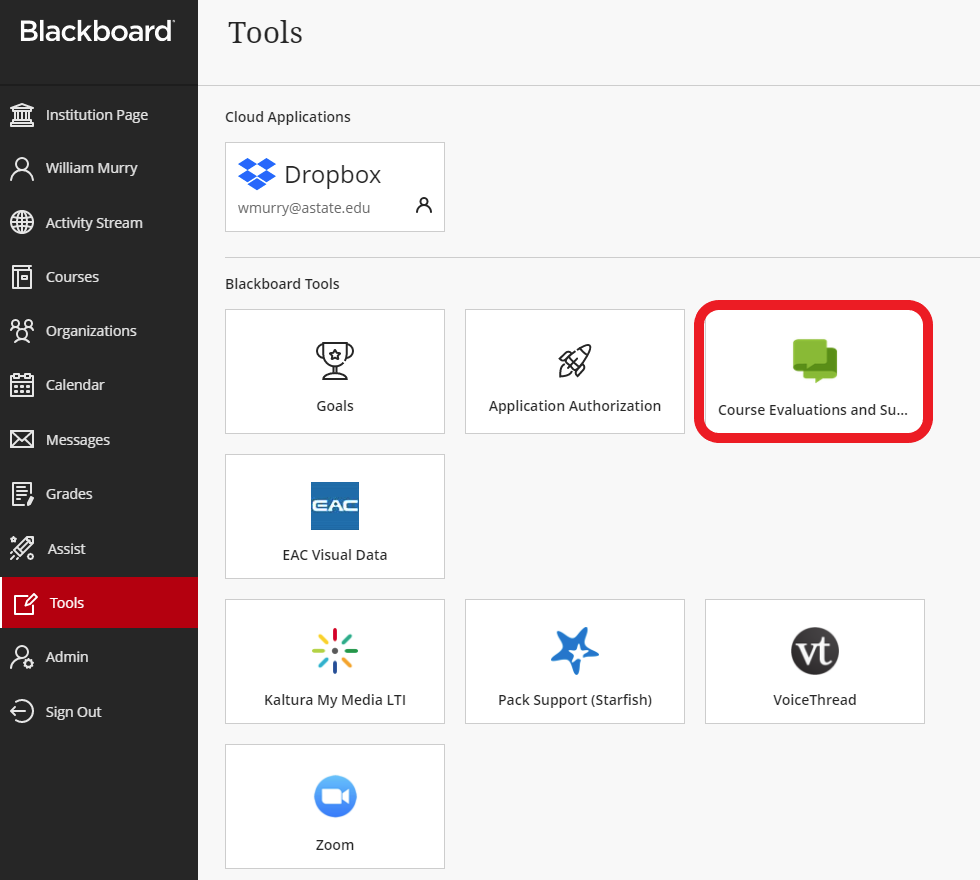This screenshot has height=880, width=980.
Task: Click the VoiceThread vt icon
Action: coord(815,651)
